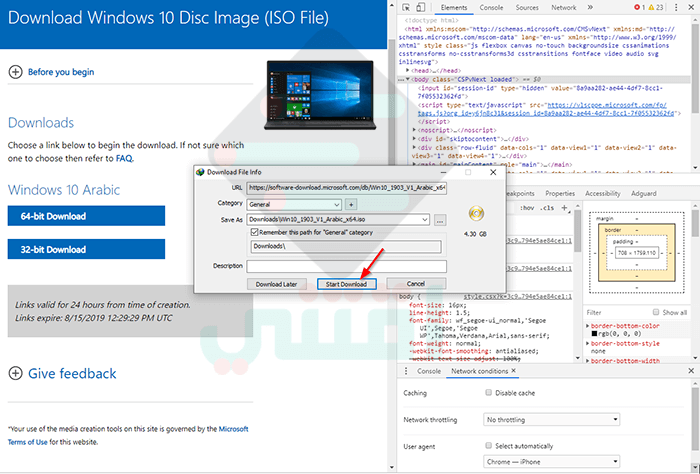Viewport: 700px width, 474px height.
Task: Expand the noscript element node
Action: (x=414, y=130)
